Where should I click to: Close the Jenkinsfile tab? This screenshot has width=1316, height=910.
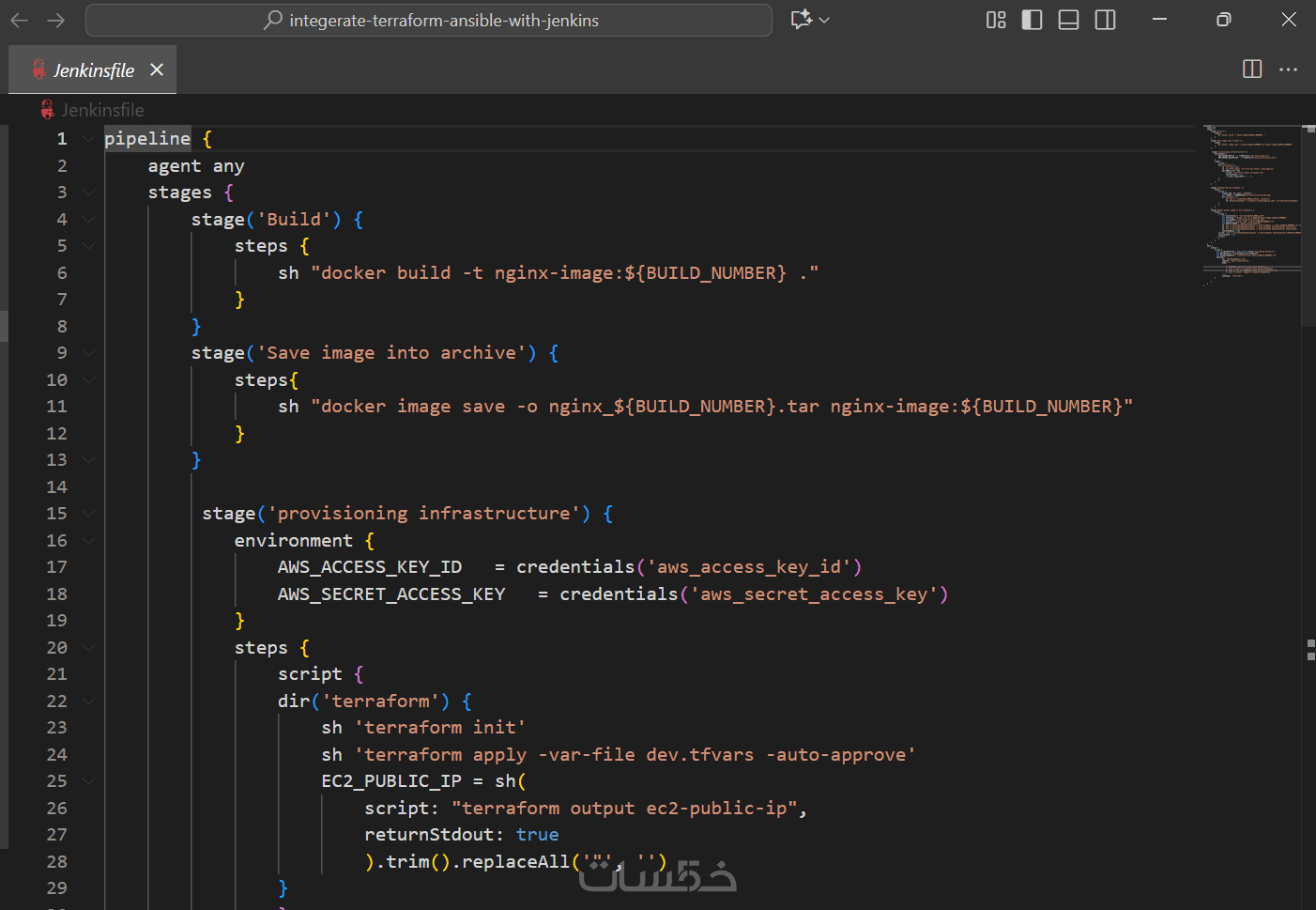157,70
